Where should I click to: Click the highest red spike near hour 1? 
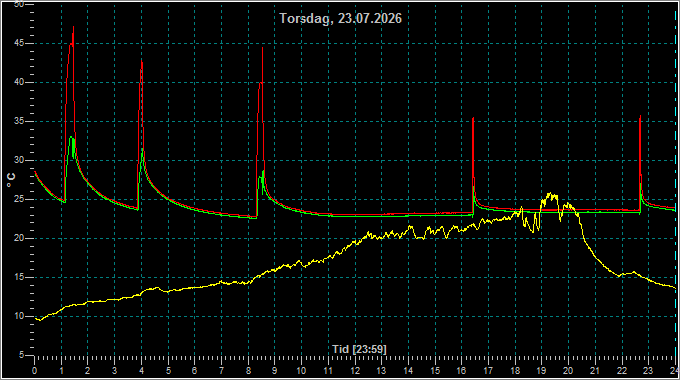click(x=73, y=27)
